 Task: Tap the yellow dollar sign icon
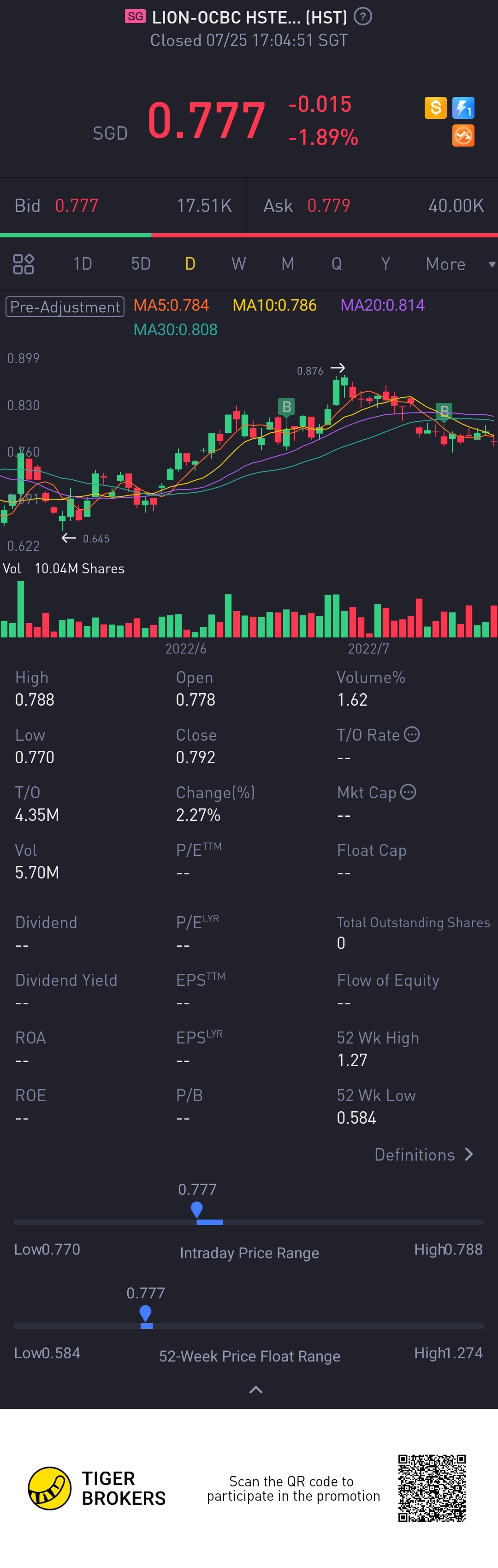click(x=435, y=108)
